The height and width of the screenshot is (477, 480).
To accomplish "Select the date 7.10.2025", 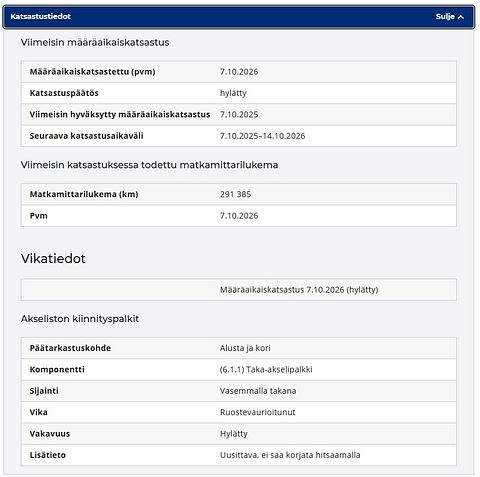I will point(239,114).
